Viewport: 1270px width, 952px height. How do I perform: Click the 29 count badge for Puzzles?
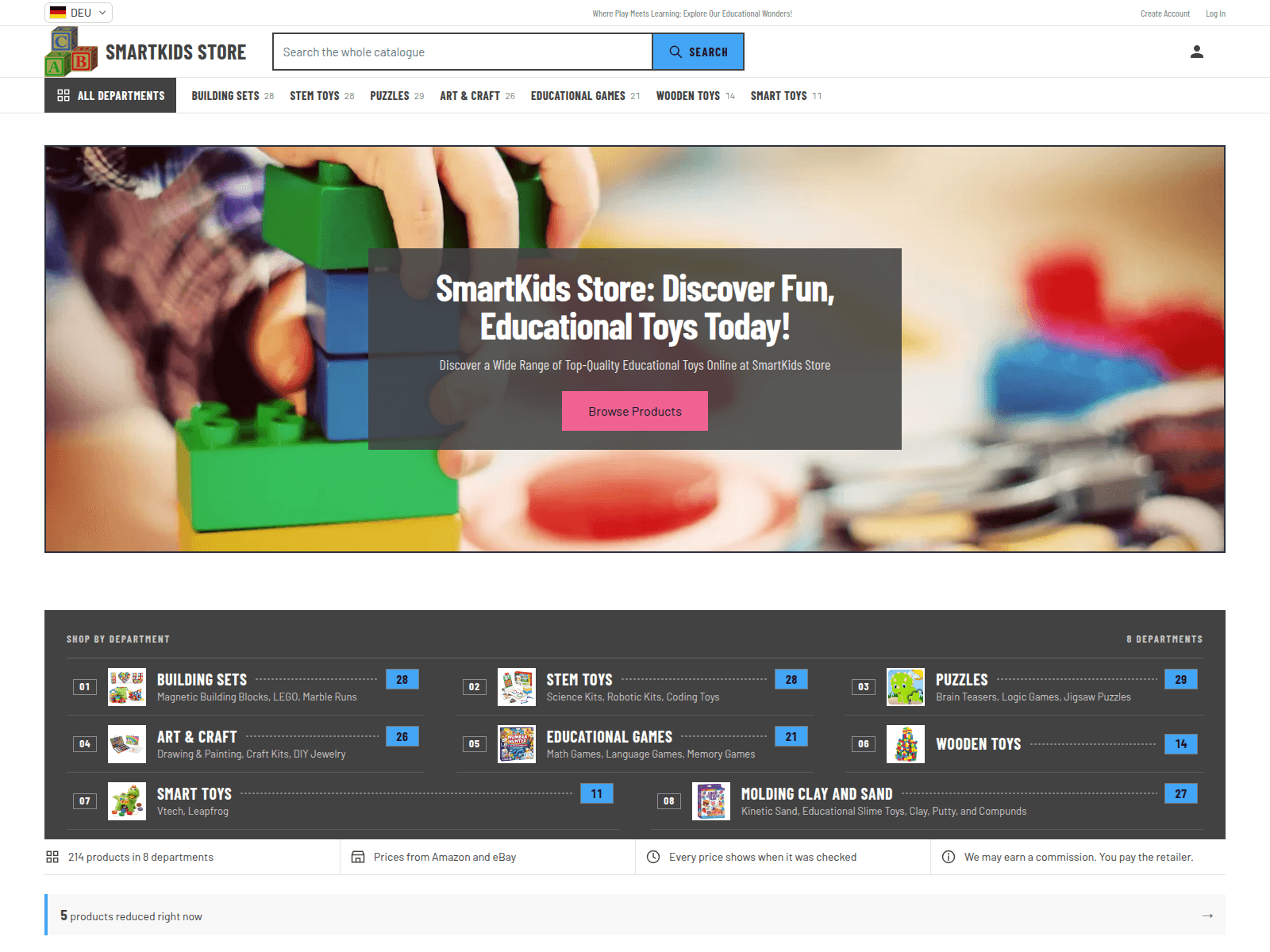click(1181, 679)
